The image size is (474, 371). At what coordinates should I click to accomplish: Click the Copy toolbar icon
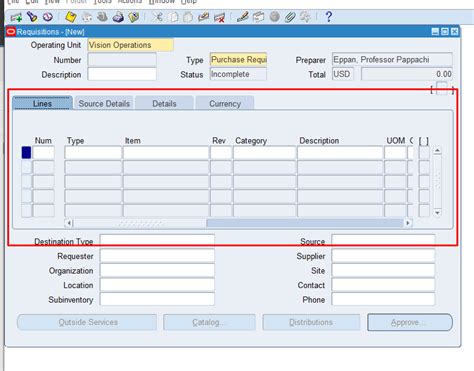pyautogui.click(x=173, y=17)
